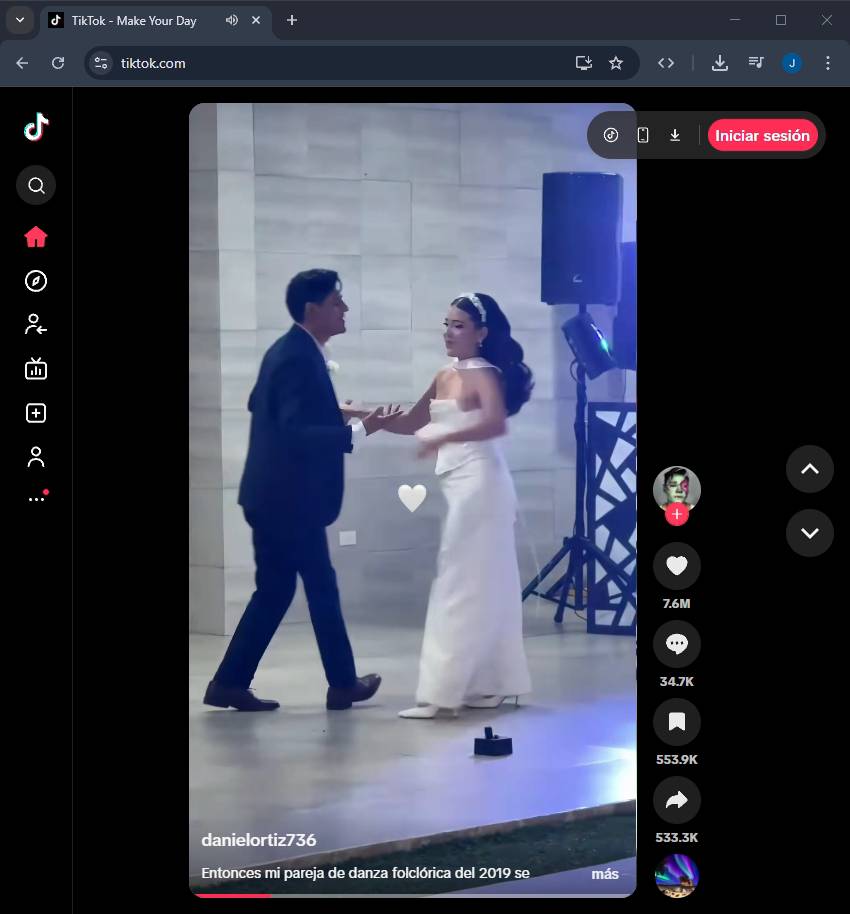Bookmark the video to favorites
Image resolution: width=850 pixels, height=914 pixels.
(677, 722)
